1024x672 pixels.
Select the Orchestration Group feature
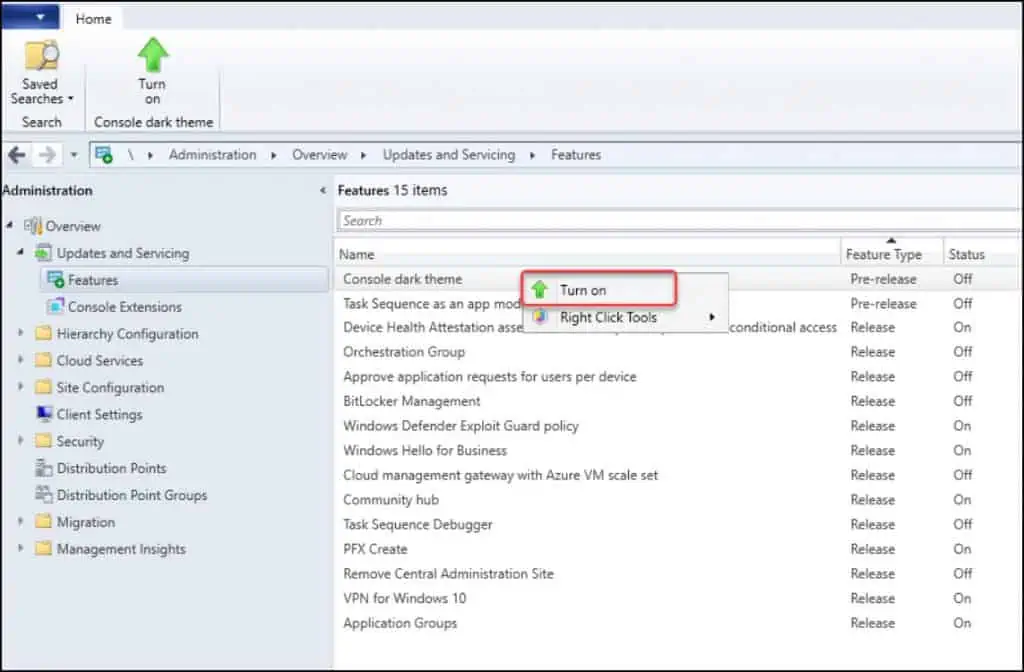(677, 351)
